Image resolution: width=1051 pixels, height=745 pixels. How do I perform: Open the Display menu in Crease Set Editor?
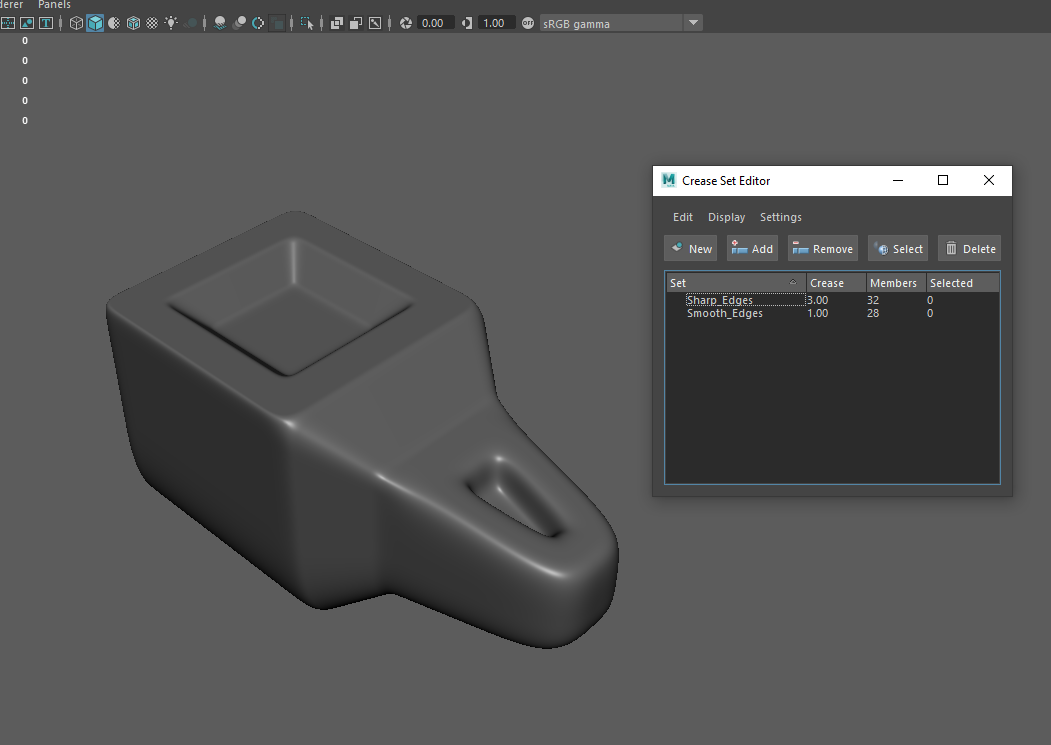coord(727,217)
